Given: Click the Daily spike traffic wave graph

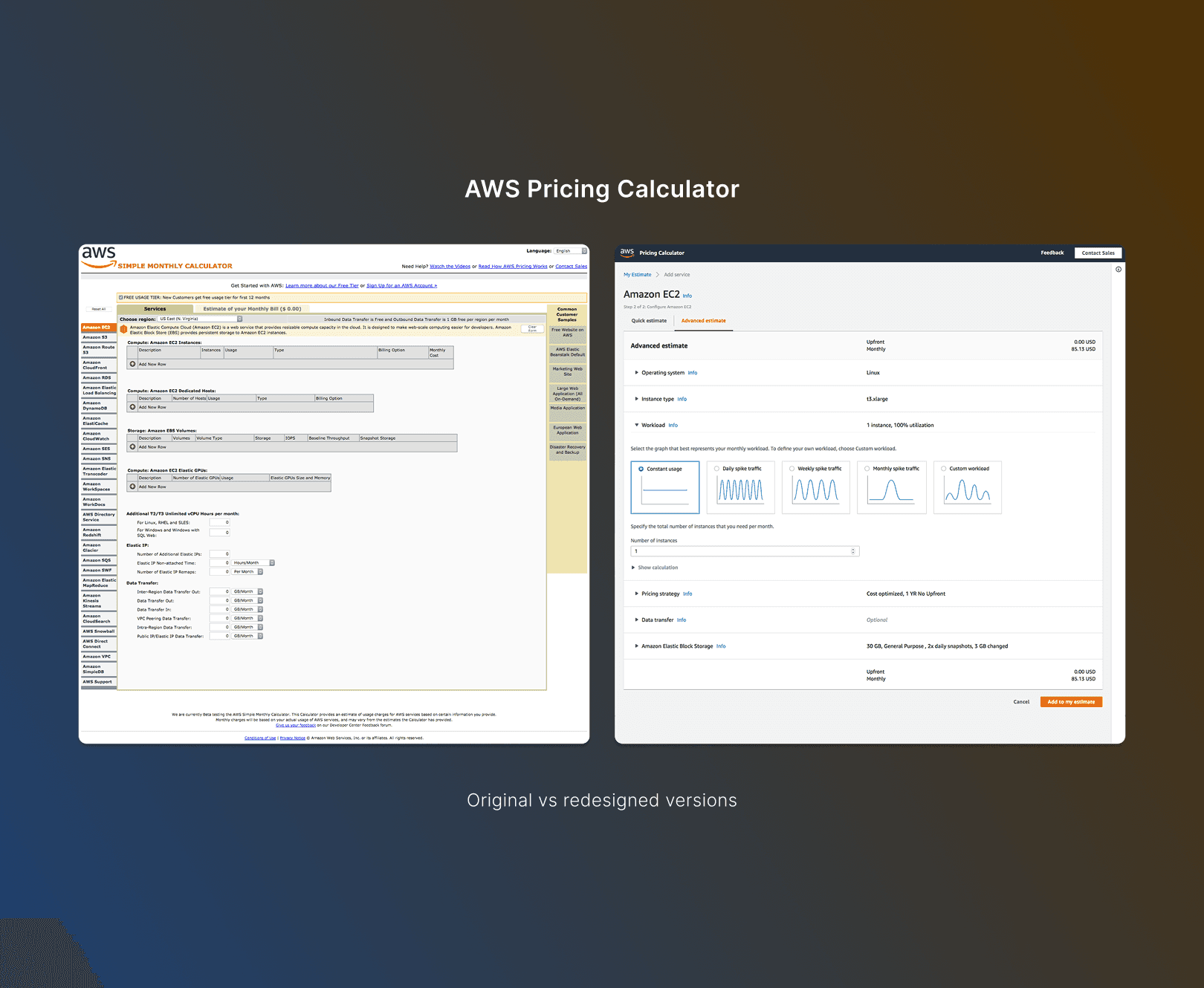Looking at the screenshot, I should 740,490.
